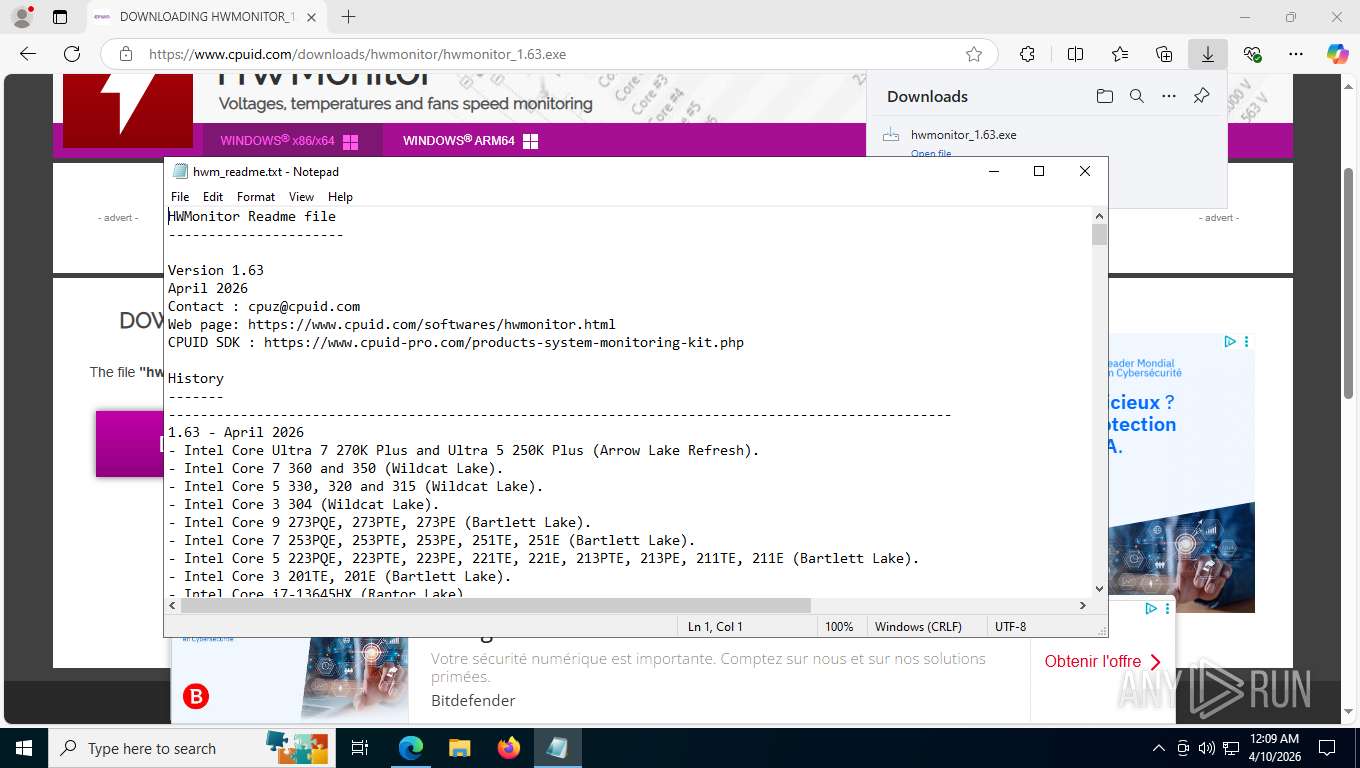1360x768 pixels.
Task: Open the Notepad Format menu
Action: click(256, 197)
